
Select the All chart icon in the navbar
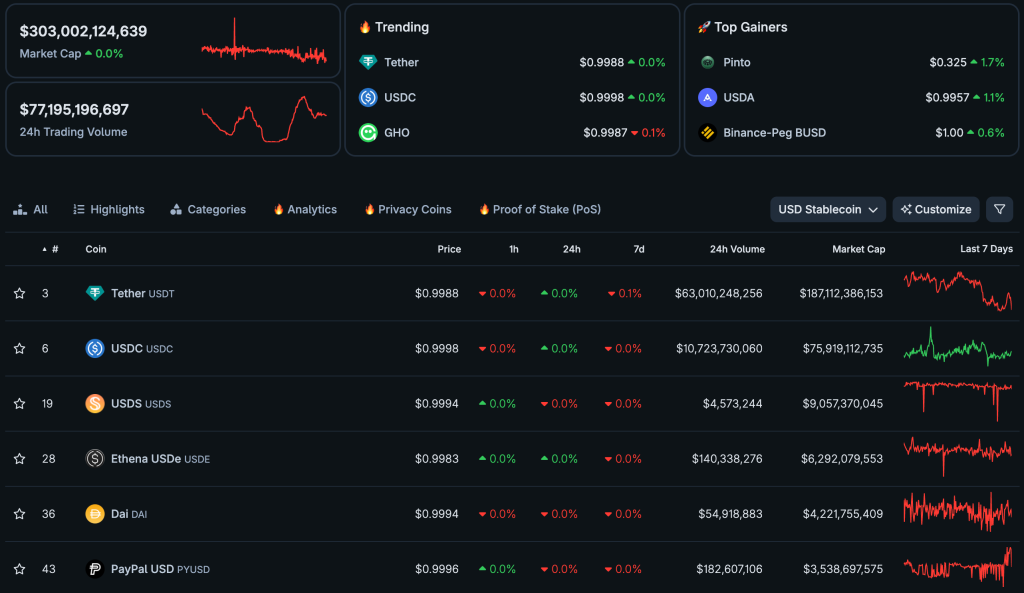coord(19,209)
